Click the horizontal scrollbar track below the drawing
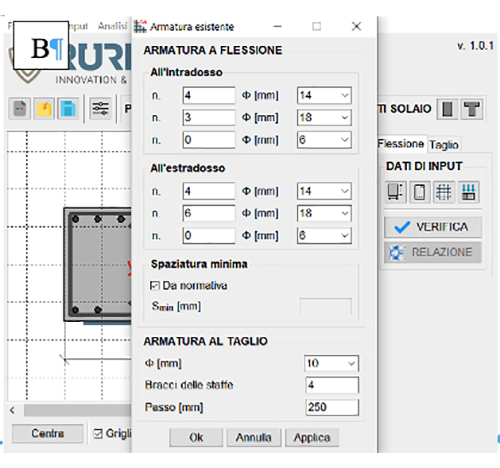Screen dimensions: 500x468 pyautogui.click(x=77, y=410)
